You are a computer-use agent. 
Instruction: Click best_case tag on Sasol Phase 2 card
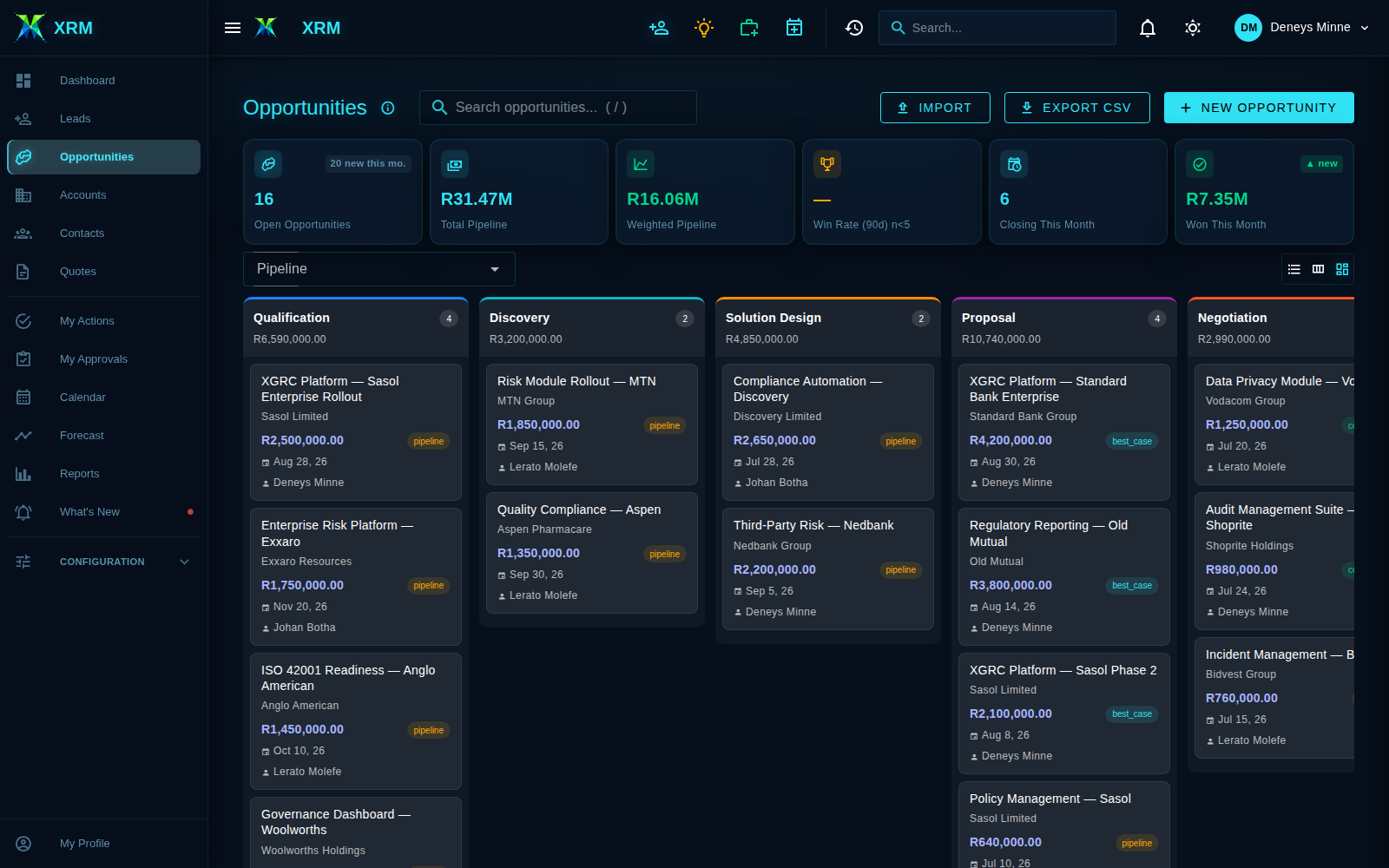pyautogui.click(x=1132, y=714)
